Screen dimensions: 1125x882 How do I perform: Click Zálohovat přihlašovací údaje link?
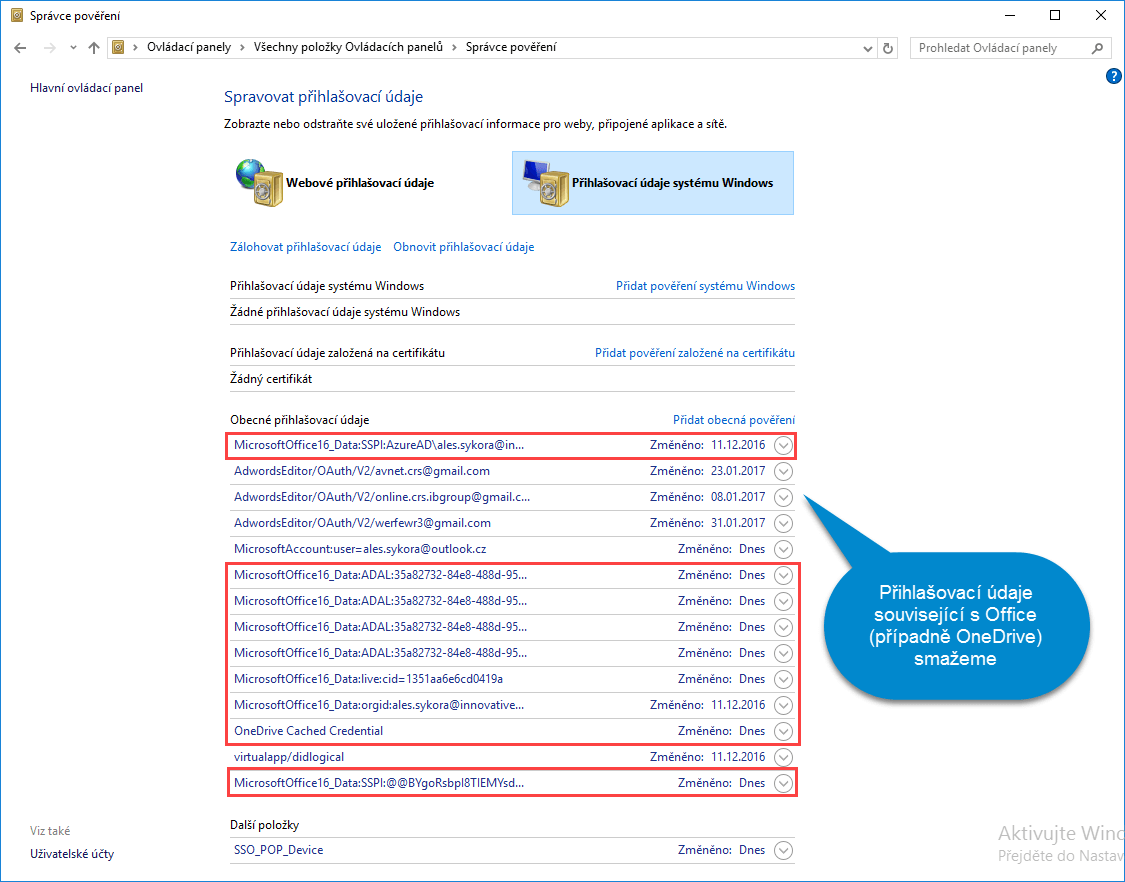306,247
